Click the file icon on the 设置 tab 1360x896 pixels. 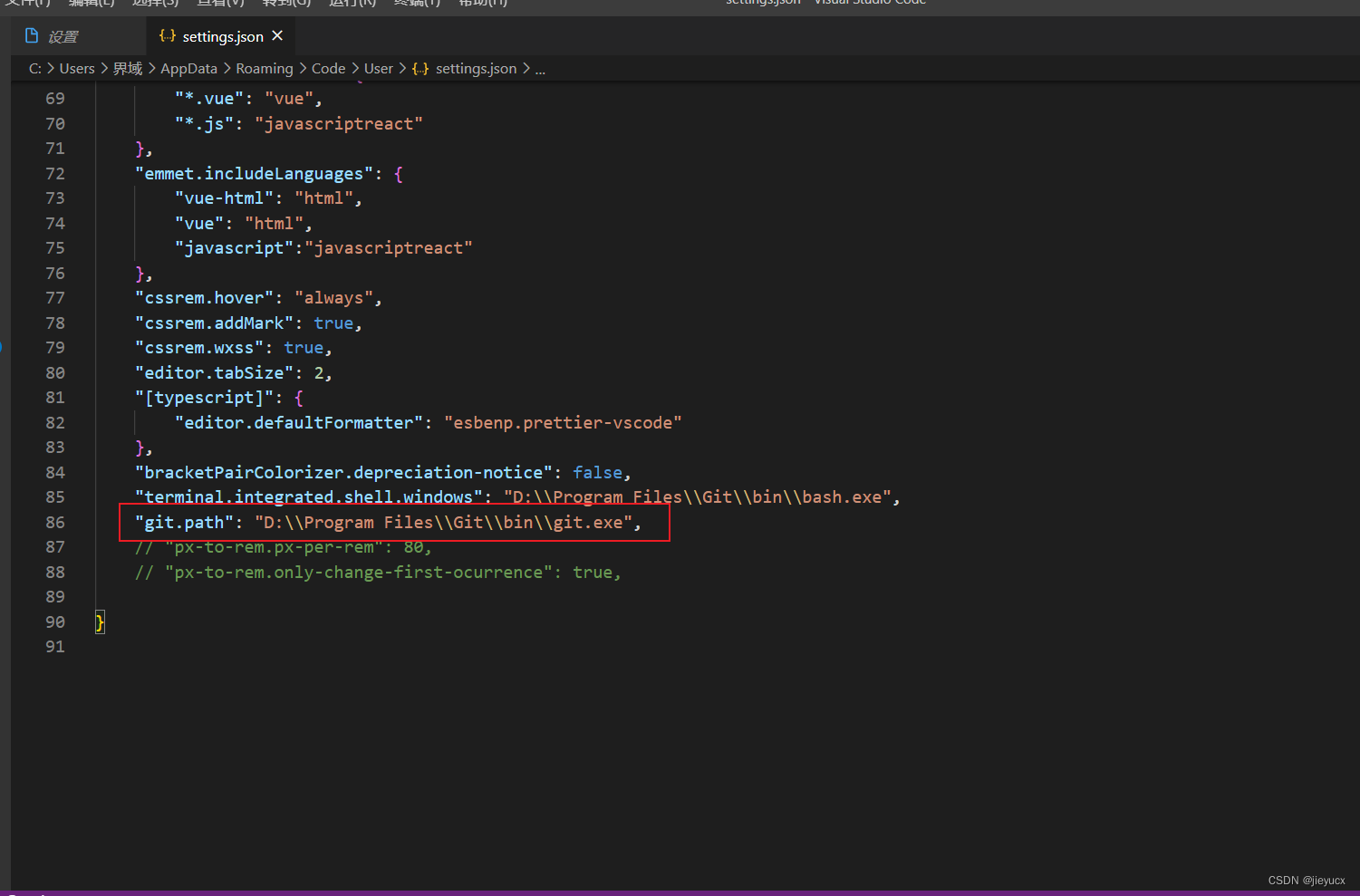coord(32,36)
